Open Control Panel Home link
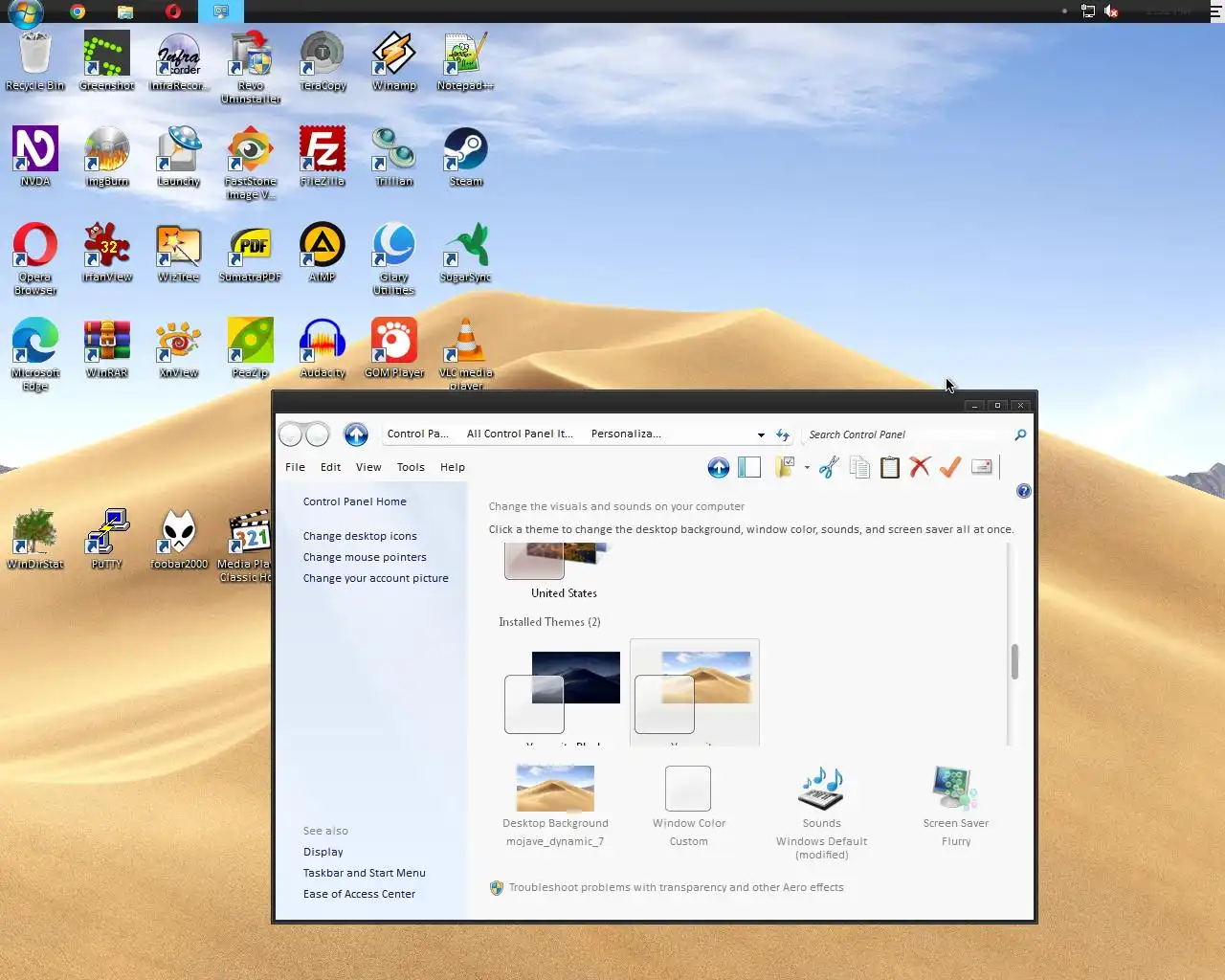This screenshot has height=980, width=1225. 355,501
